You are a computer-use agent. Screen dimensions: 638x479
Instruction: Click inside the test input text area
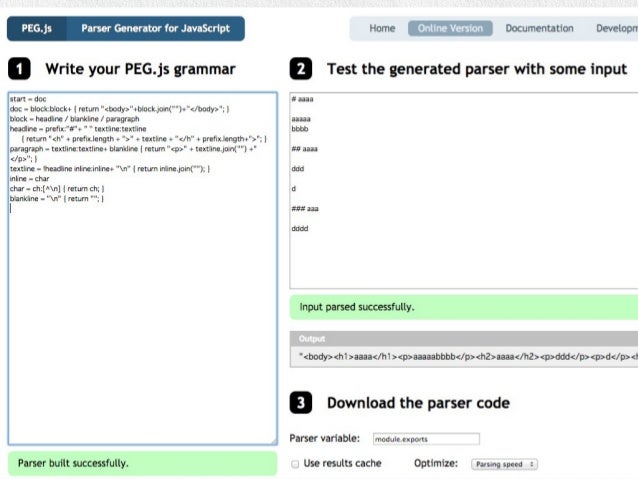click(x=464, y=190)
